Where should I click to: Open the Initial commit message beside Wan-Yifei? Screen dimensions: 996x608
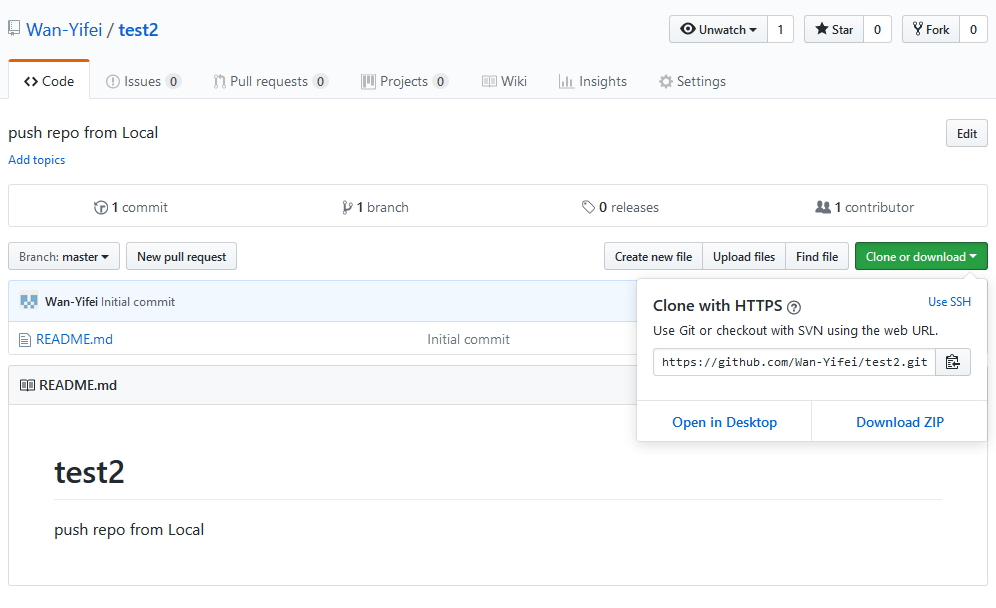(138, 302)
